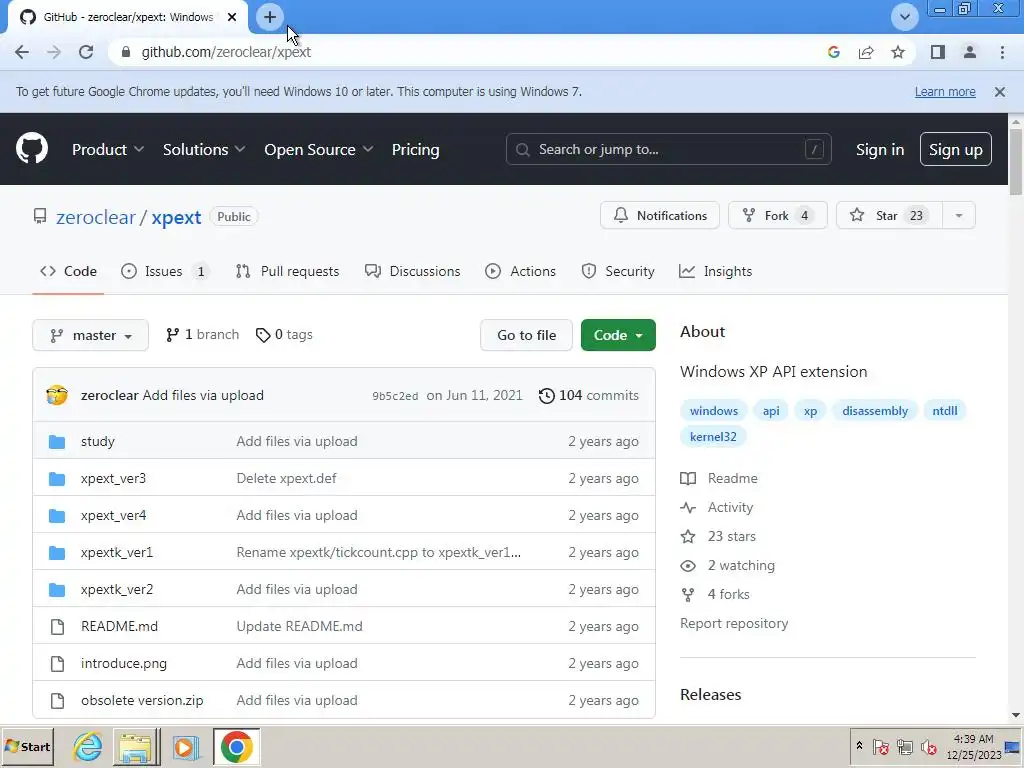Go back with the browser back arrow

[x=22, y=52]
